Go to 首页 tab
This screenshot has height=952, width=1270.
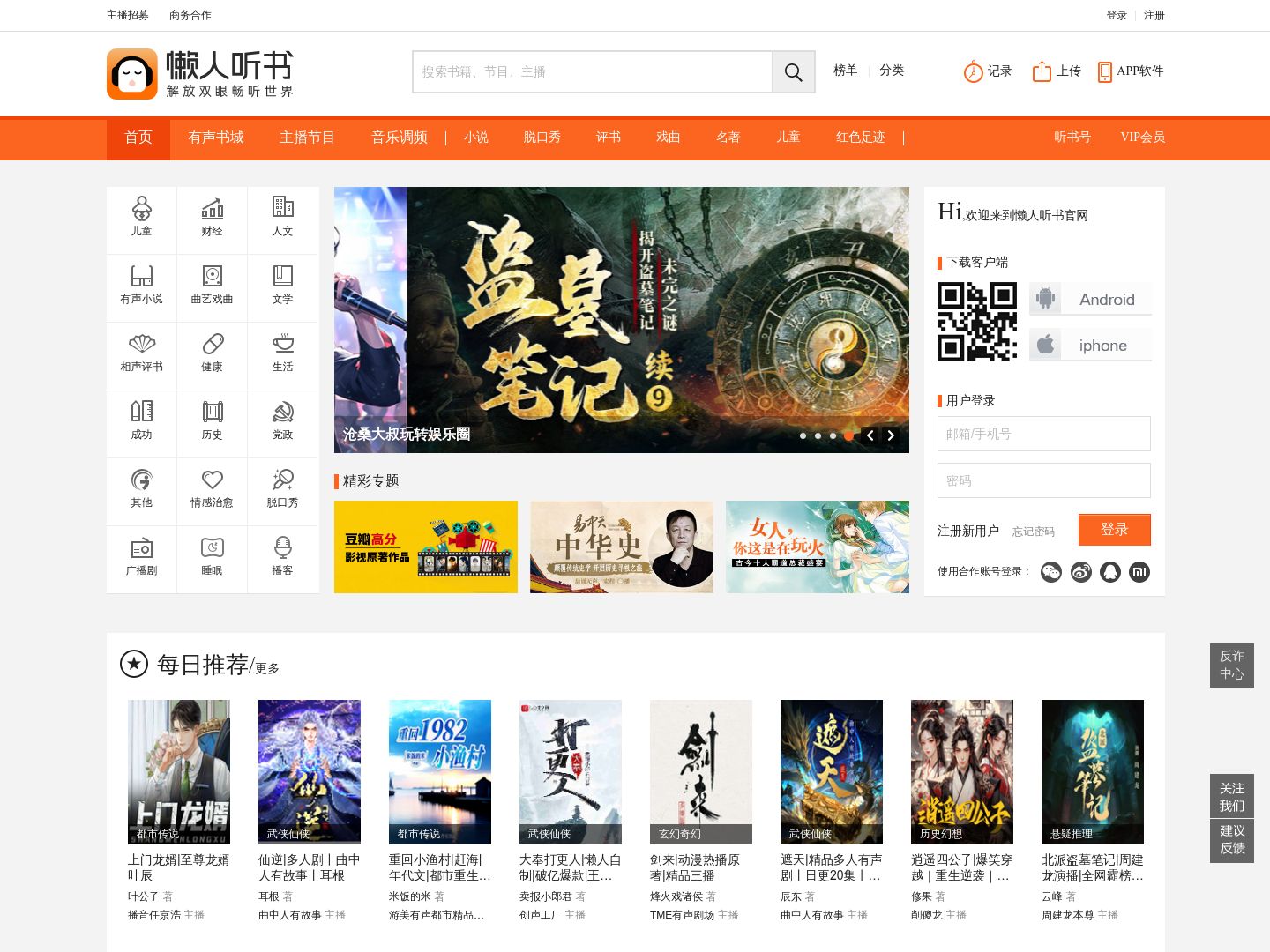(x=138, y=138)
